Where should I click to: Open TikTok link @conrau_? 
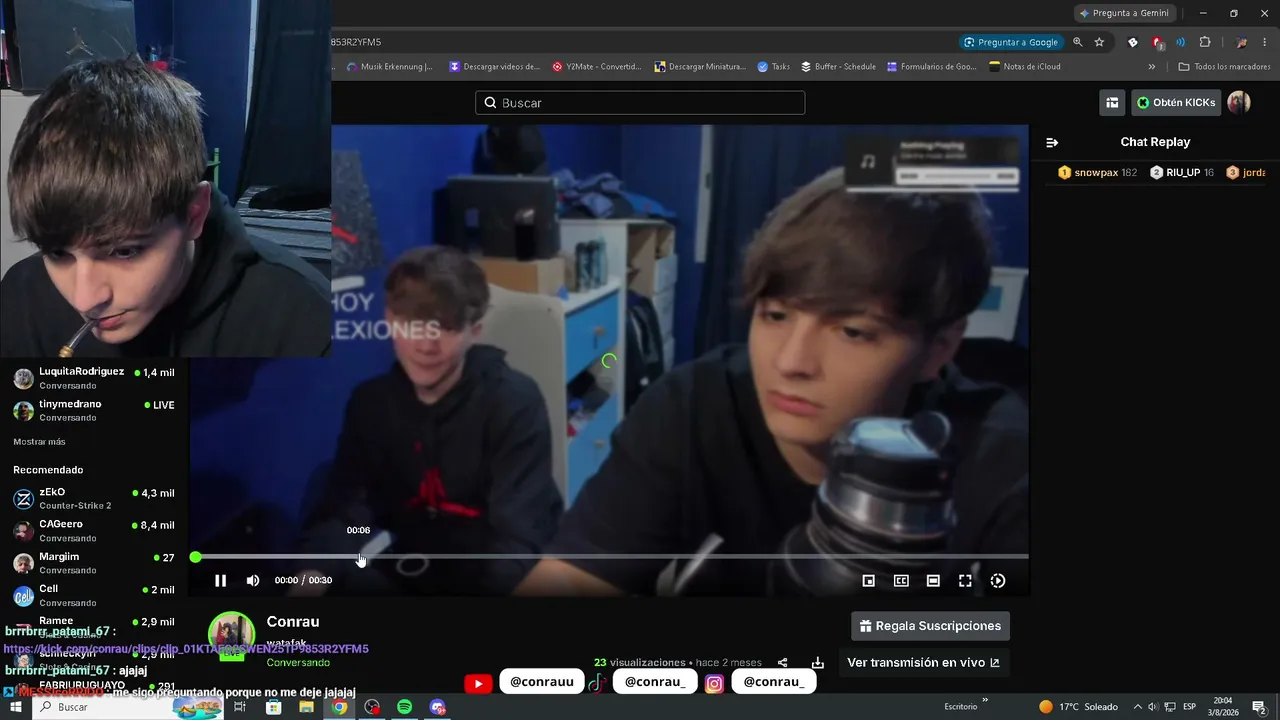[x=655, y=682]
